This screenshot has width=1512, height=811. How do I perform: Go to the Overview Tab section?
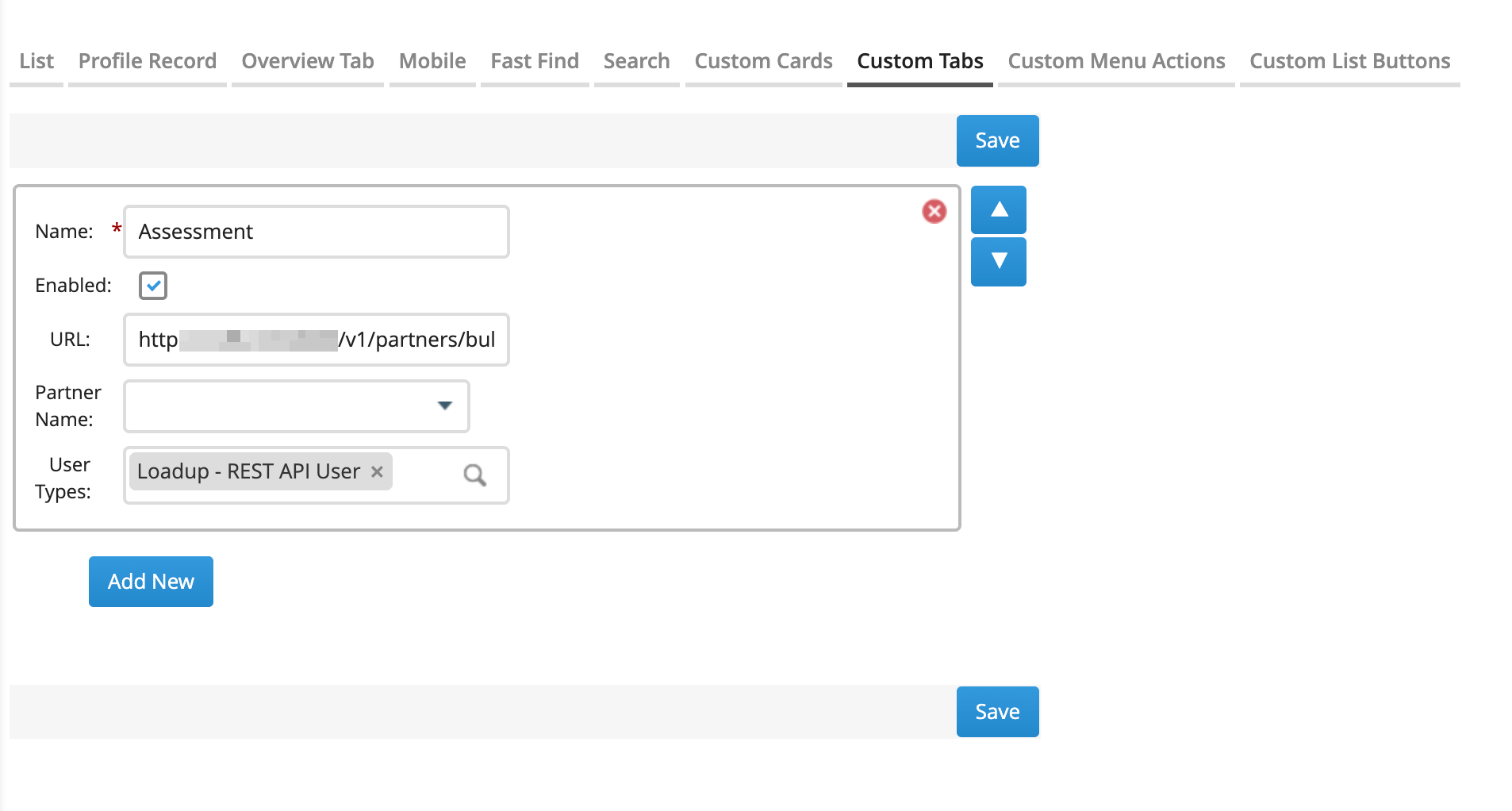[x=308, y=61]
